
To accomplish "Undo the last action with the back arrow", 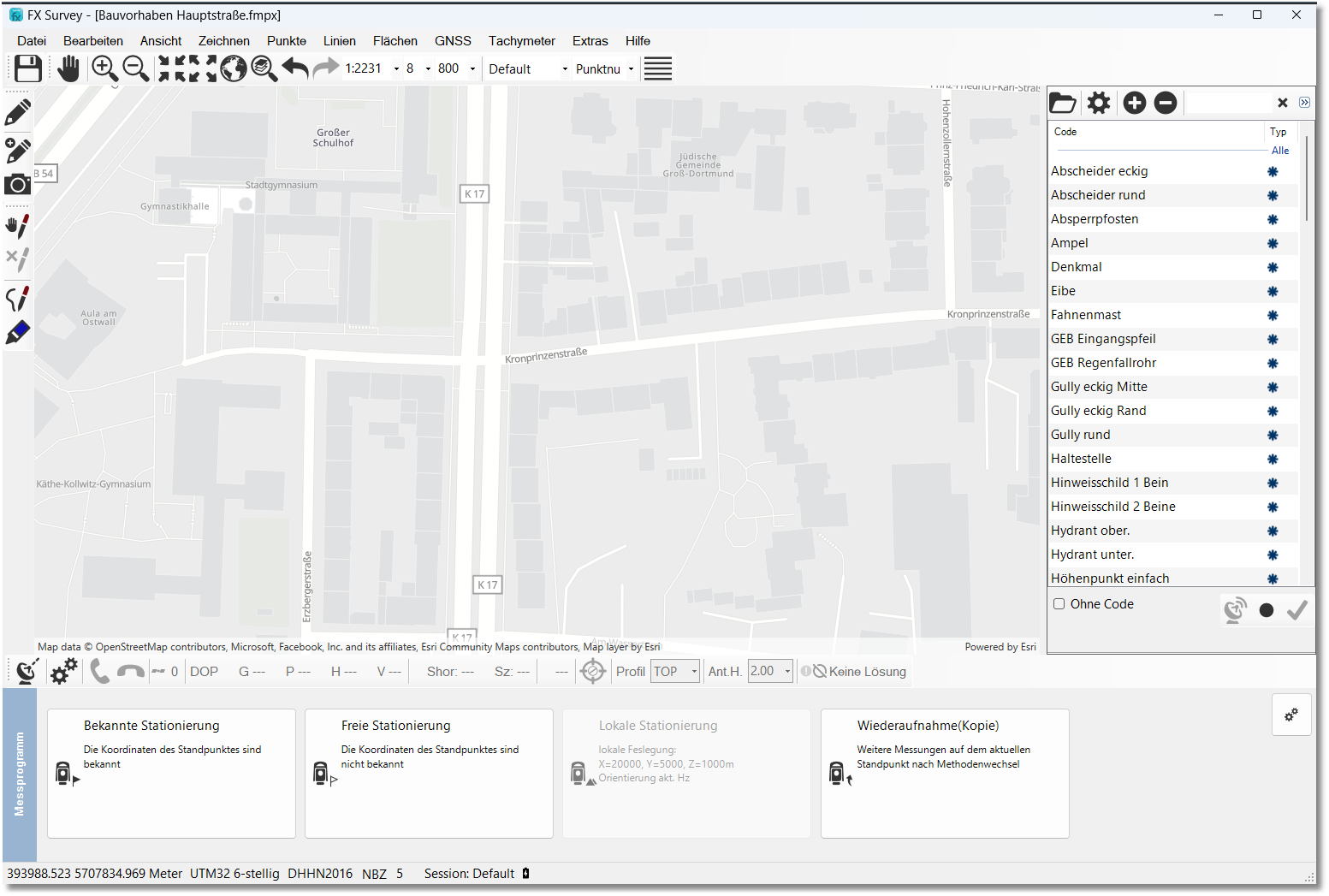I will 295,68.
